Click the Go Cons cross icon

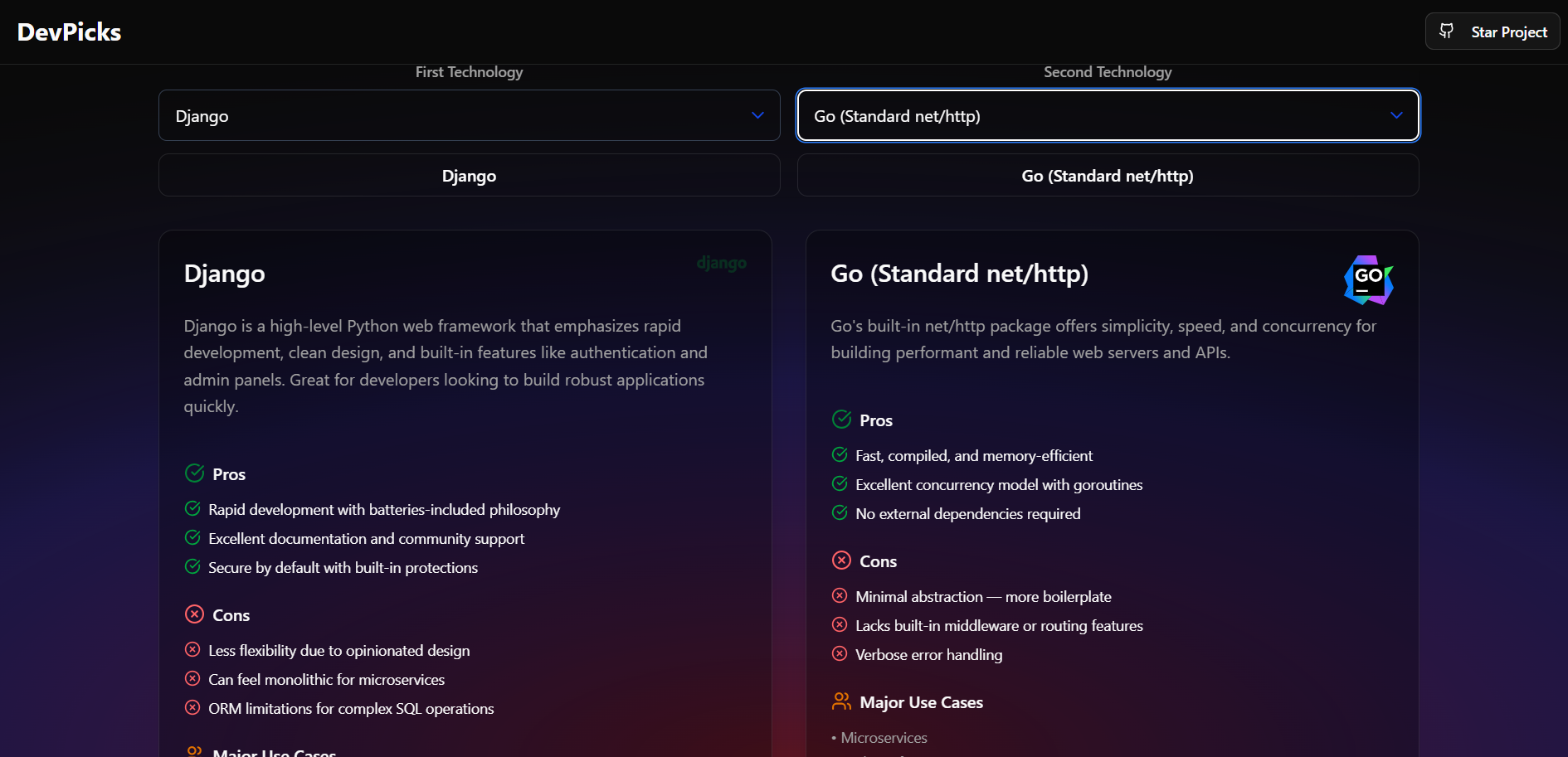pos(841,560)
